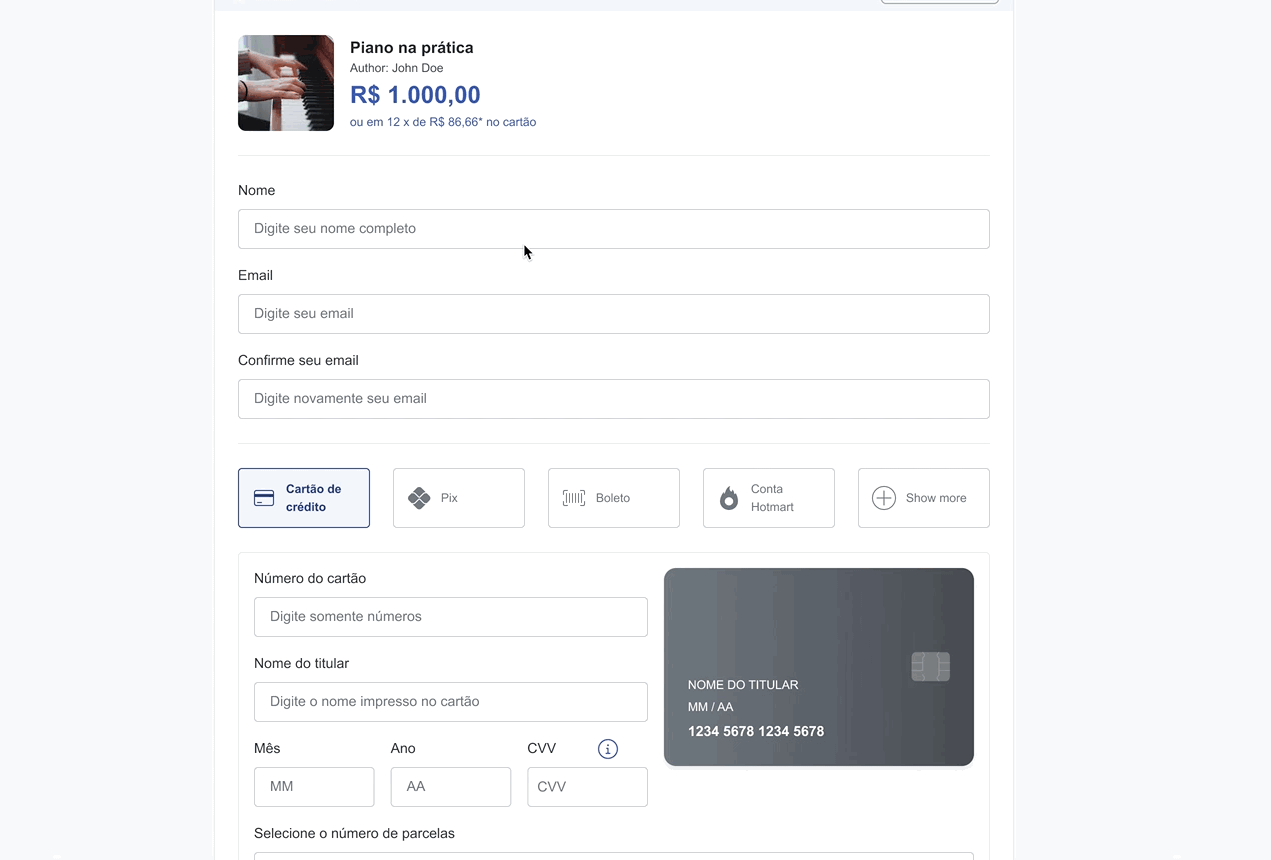1271x860 pixels.
Task: Focus the Nome do titular field
Action: coord(451,702)
